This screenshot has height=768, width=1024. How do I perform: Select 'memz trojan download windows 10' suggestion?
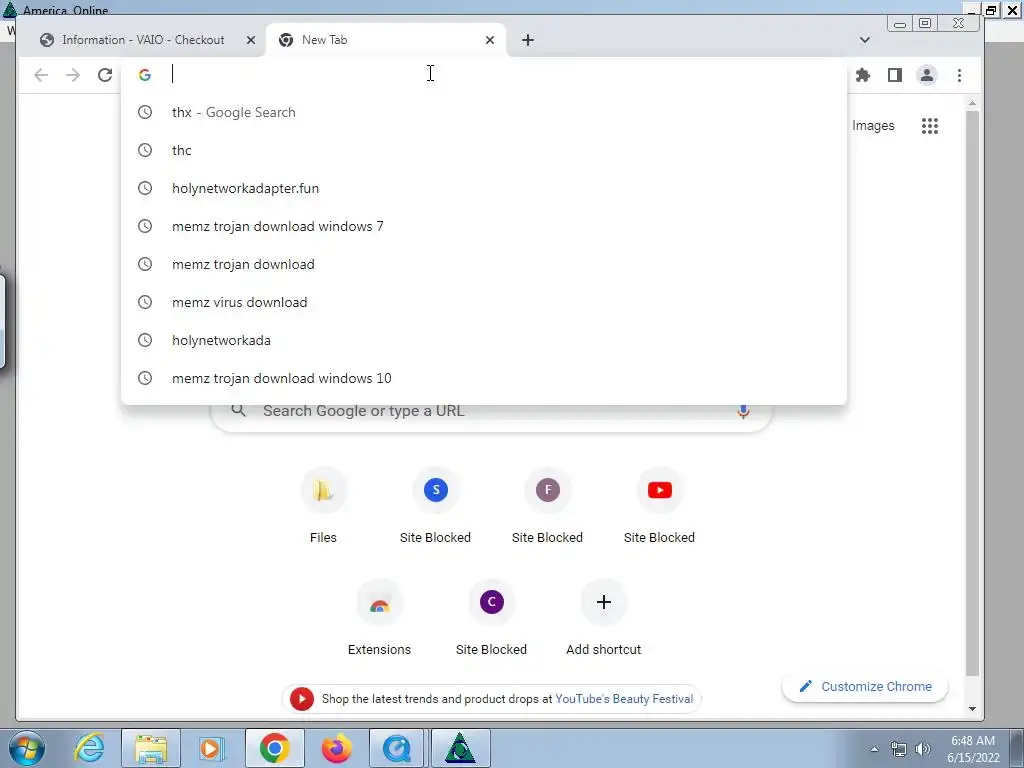point(484,377)
